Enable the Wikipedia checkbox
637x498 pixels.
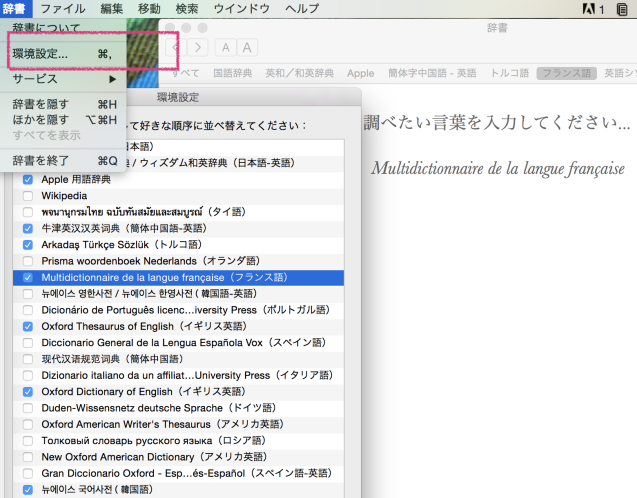tap(28, 196)
